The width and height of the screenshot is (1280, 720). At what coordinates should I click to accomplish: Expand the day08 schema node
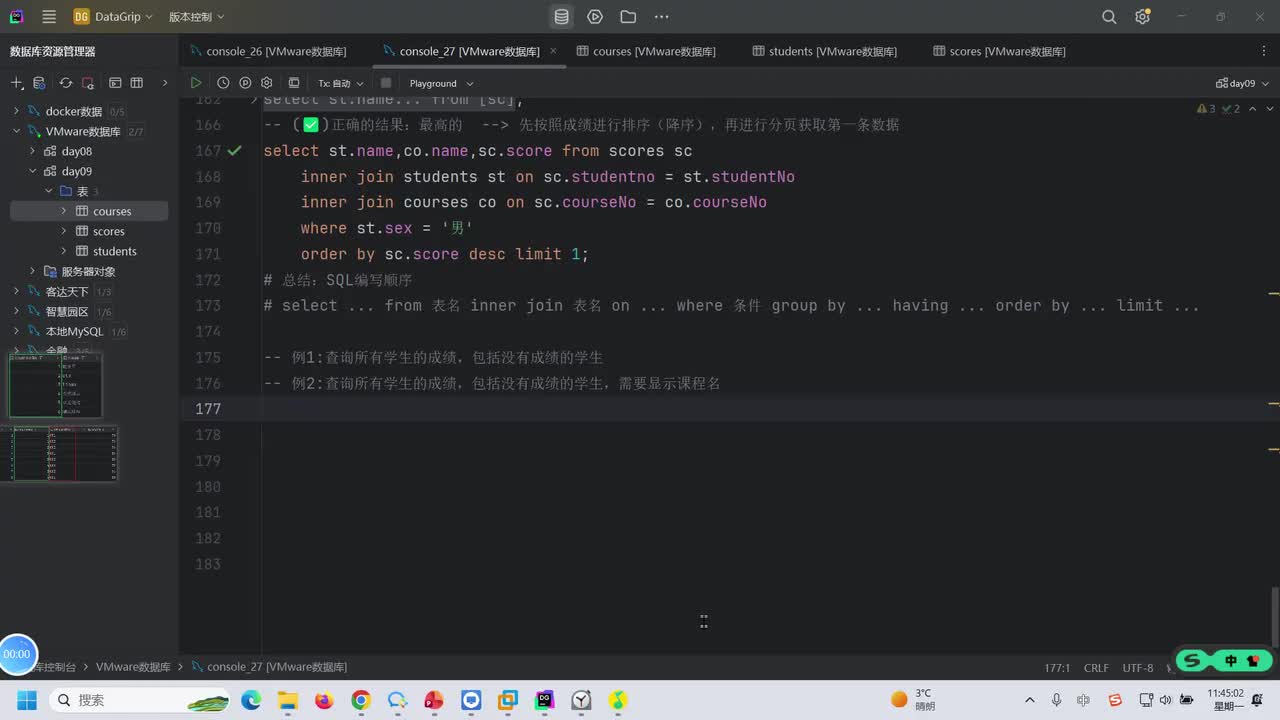[x=33, y=151]
